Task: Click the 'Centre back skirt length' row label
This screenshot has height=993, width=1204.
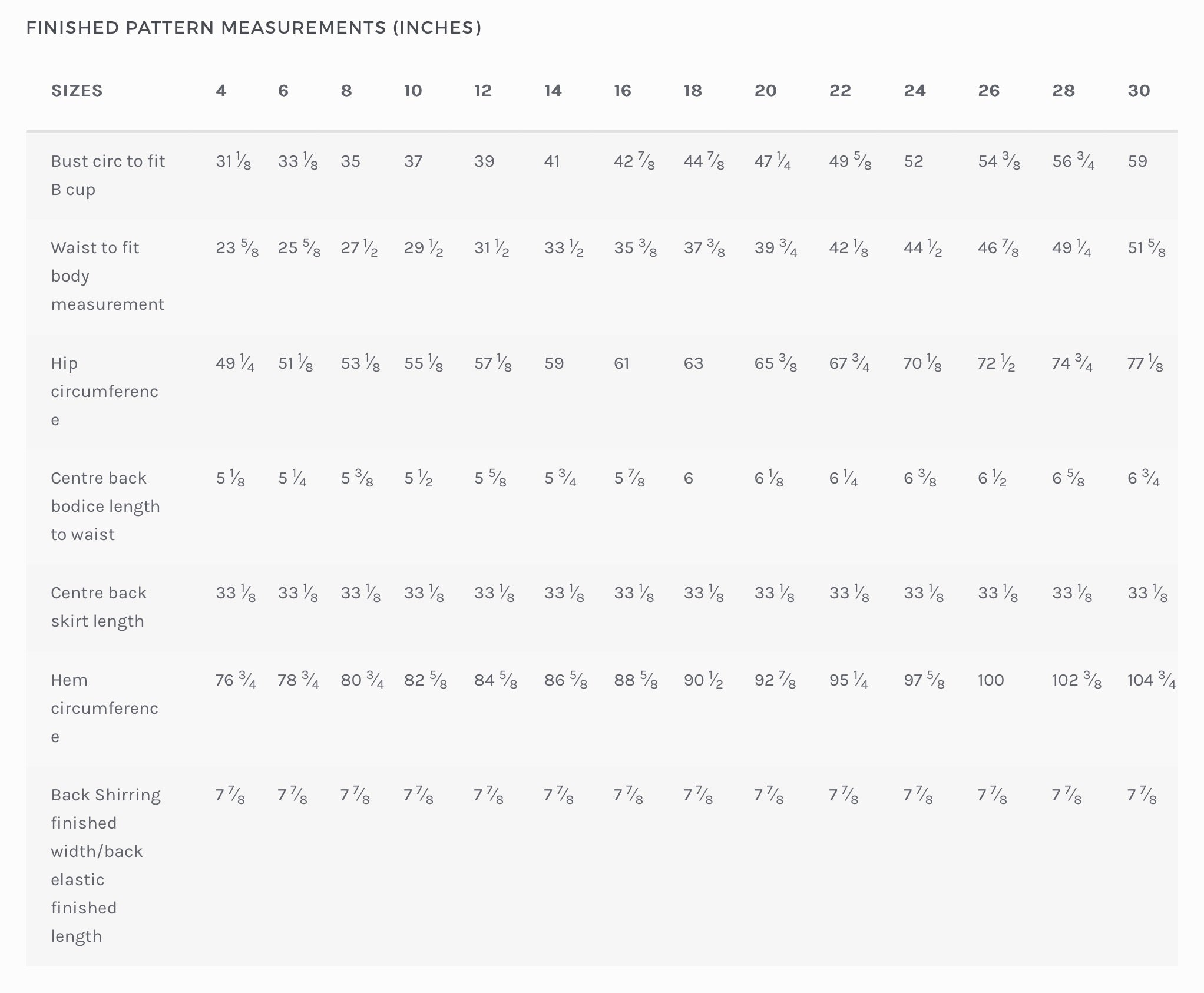Action: coord(98,607)
